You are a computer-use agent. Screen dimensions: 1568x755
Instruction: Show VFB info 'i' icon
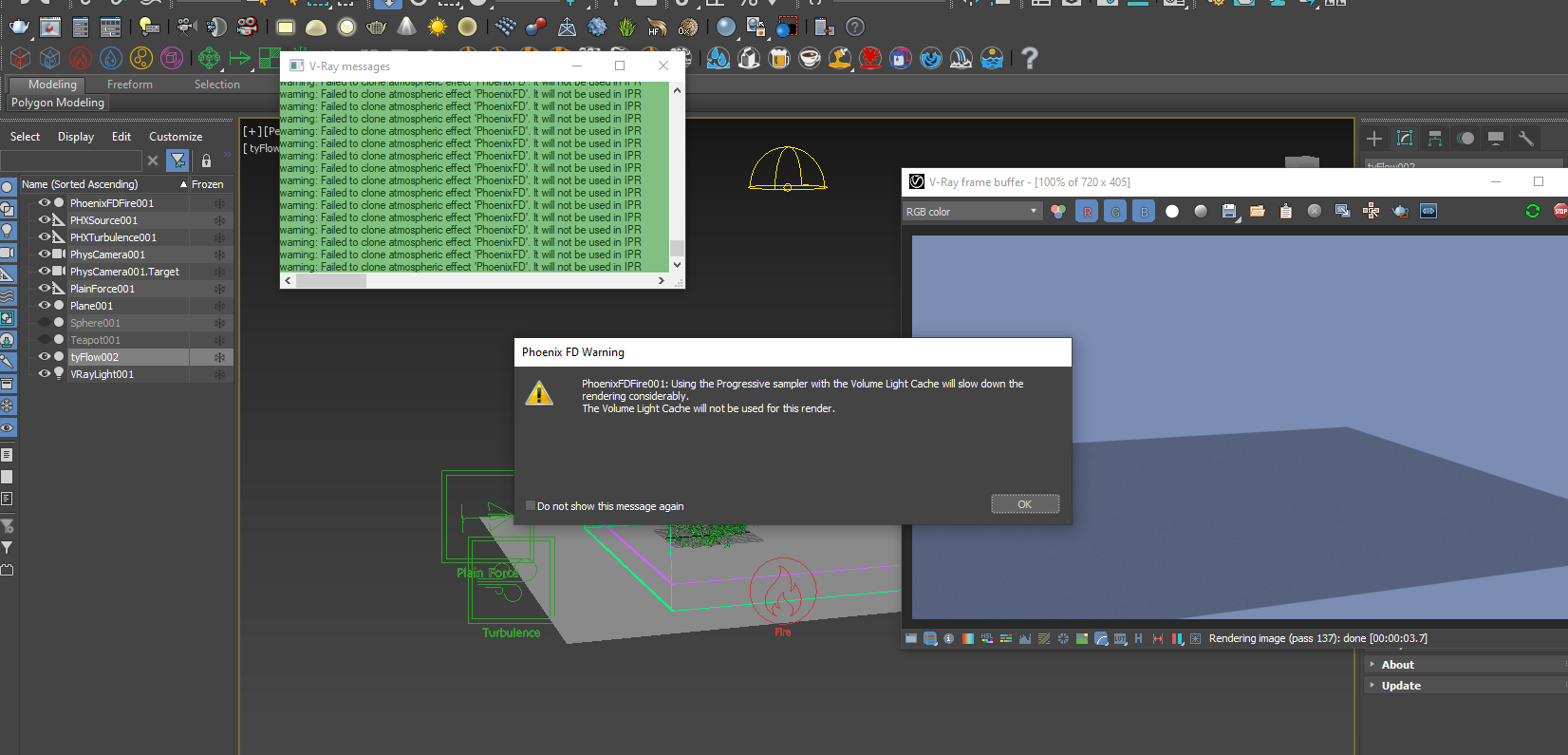tap(949, 639)
